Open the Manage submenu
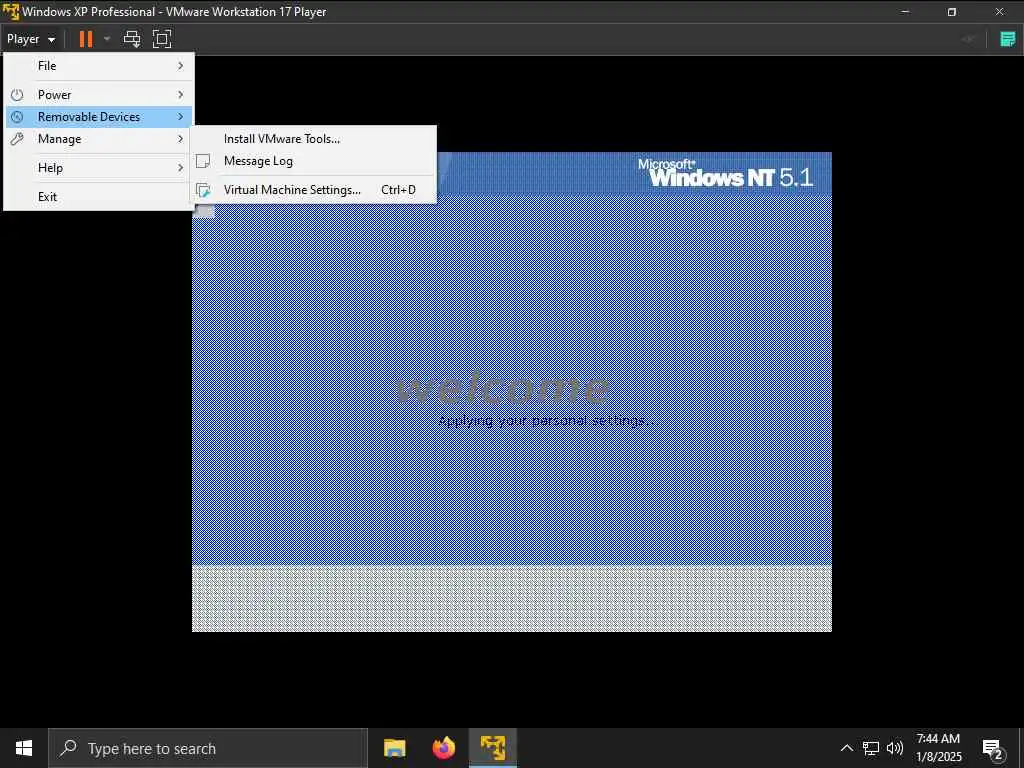The width and height of the screenshot is (1024, 768). pos(98,139)
